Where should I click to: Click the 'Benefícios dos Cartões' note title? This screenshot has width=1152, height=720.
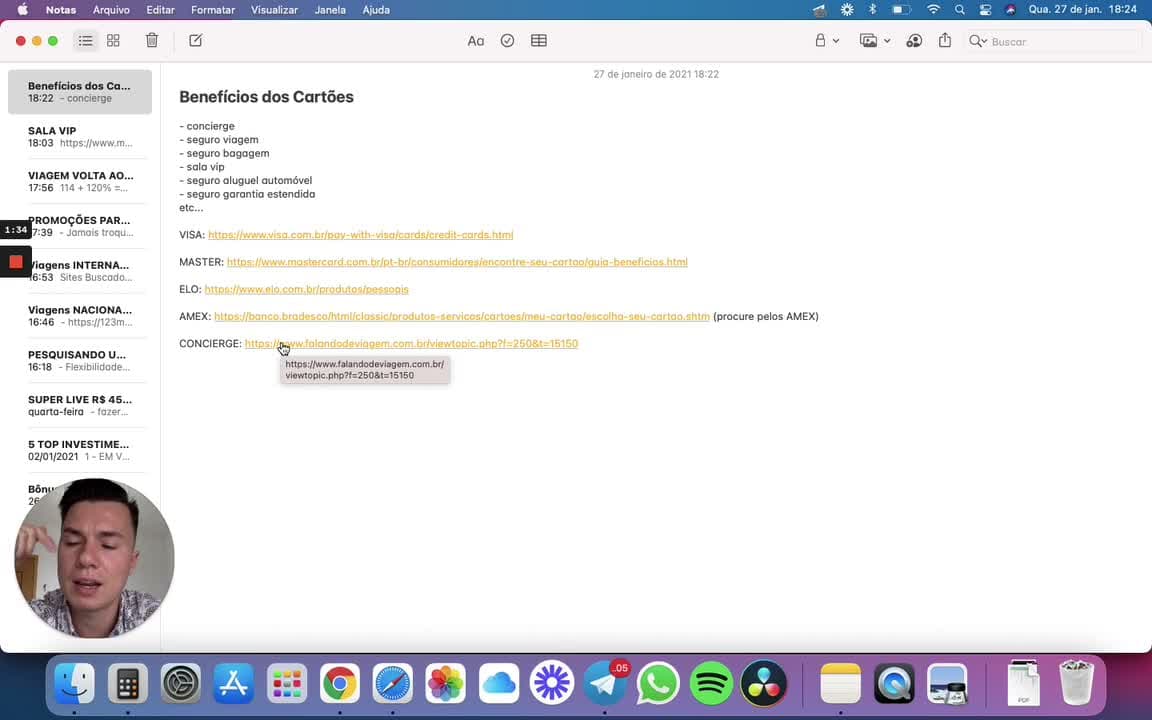(267, 97)
